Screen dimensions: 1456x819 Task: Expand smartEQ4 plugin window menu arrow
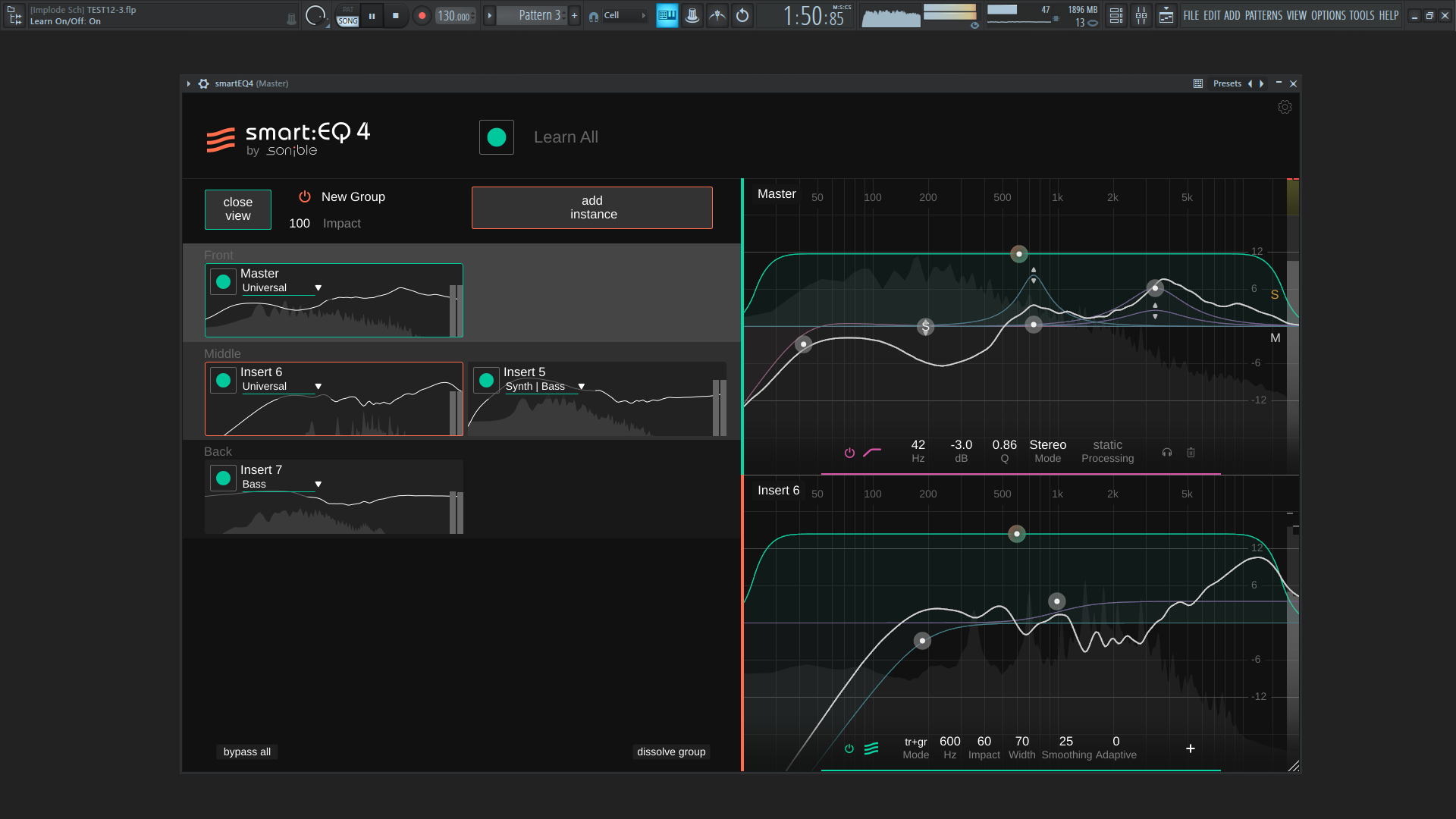189,83
